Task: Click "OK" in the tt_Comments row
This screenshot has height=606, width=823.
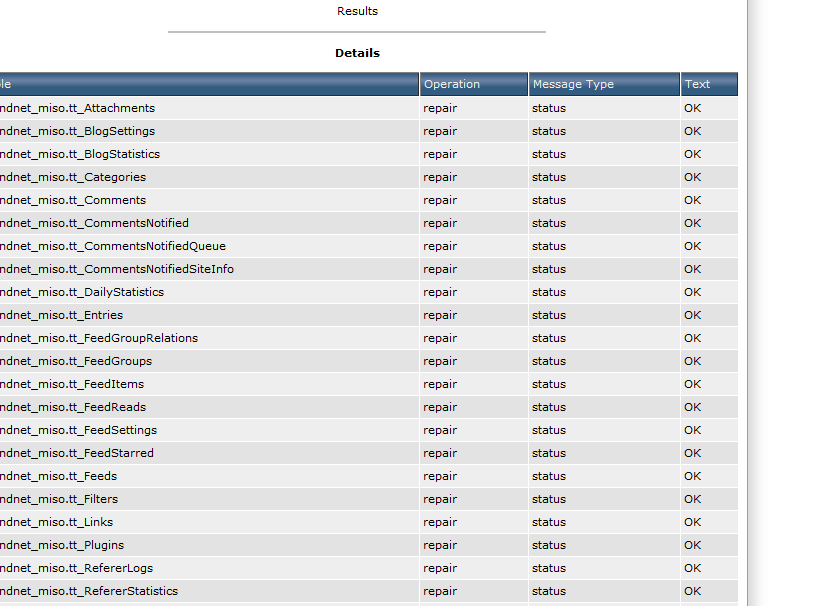Action: coord(692,200)
